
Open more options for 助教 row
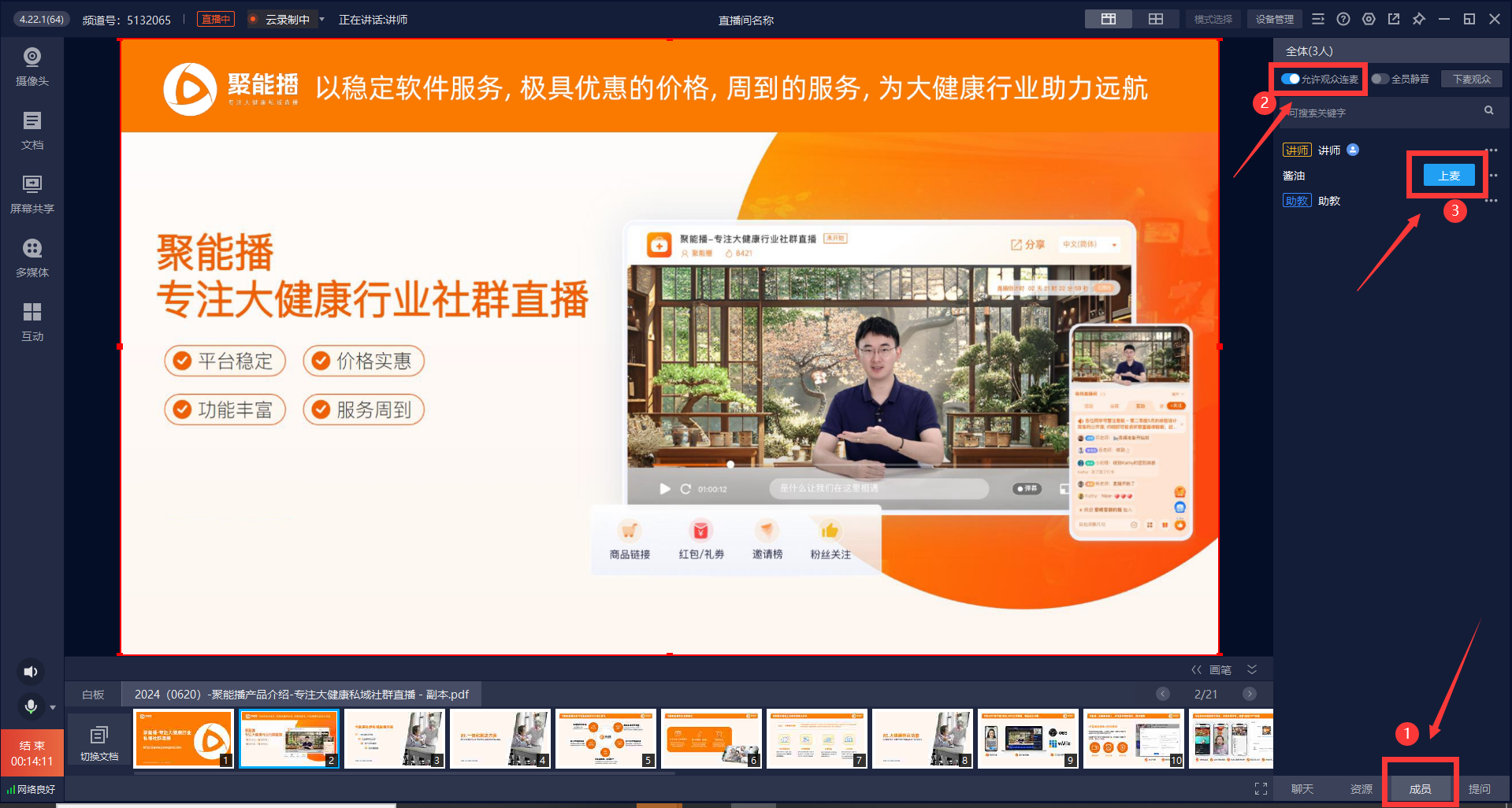[1491, 201]
